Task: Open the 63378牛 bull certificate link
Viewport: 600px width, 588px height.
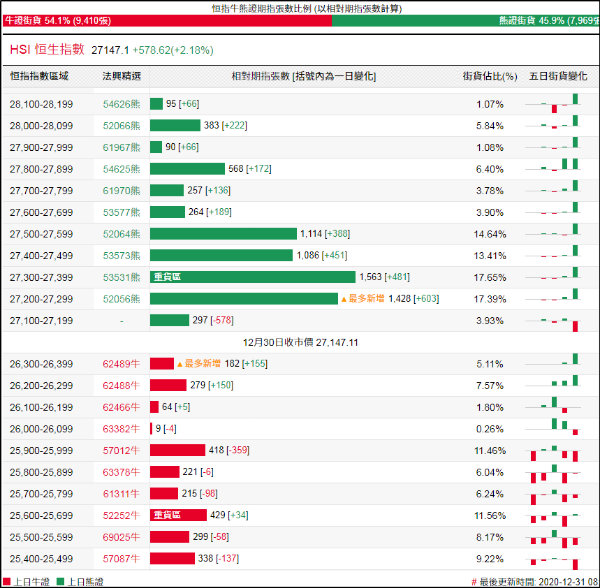Action: [121, 472]
